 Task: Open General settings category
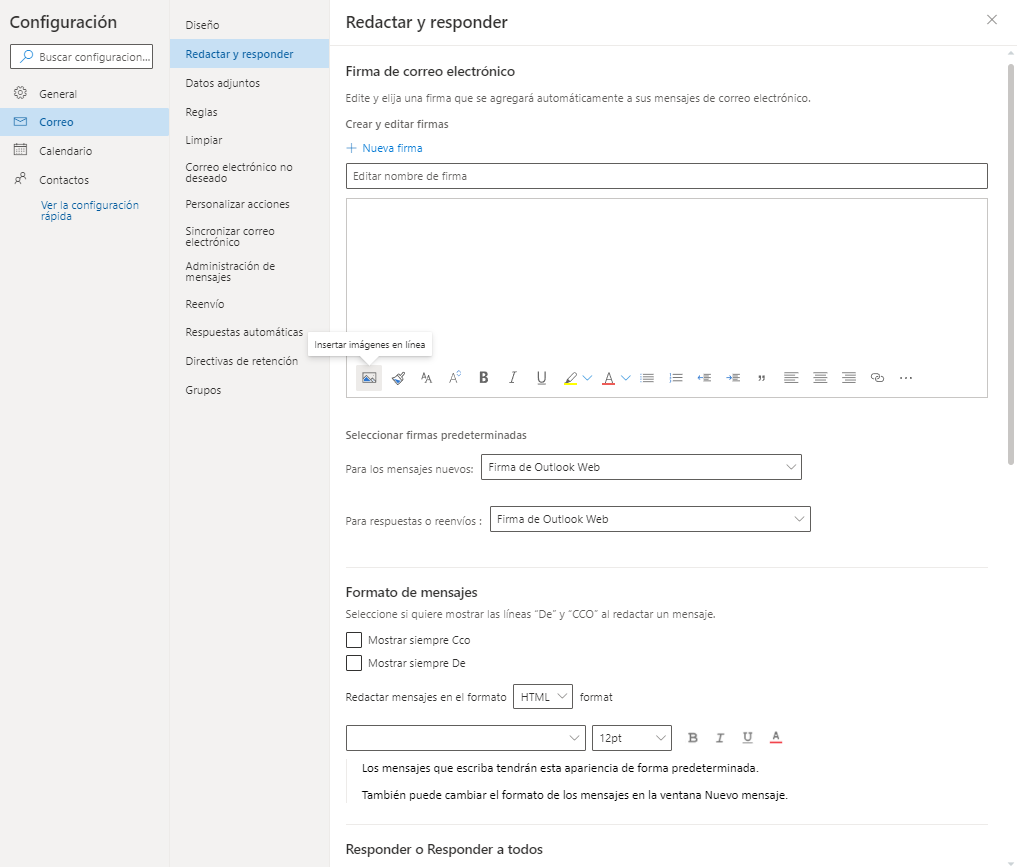point(84,93)
